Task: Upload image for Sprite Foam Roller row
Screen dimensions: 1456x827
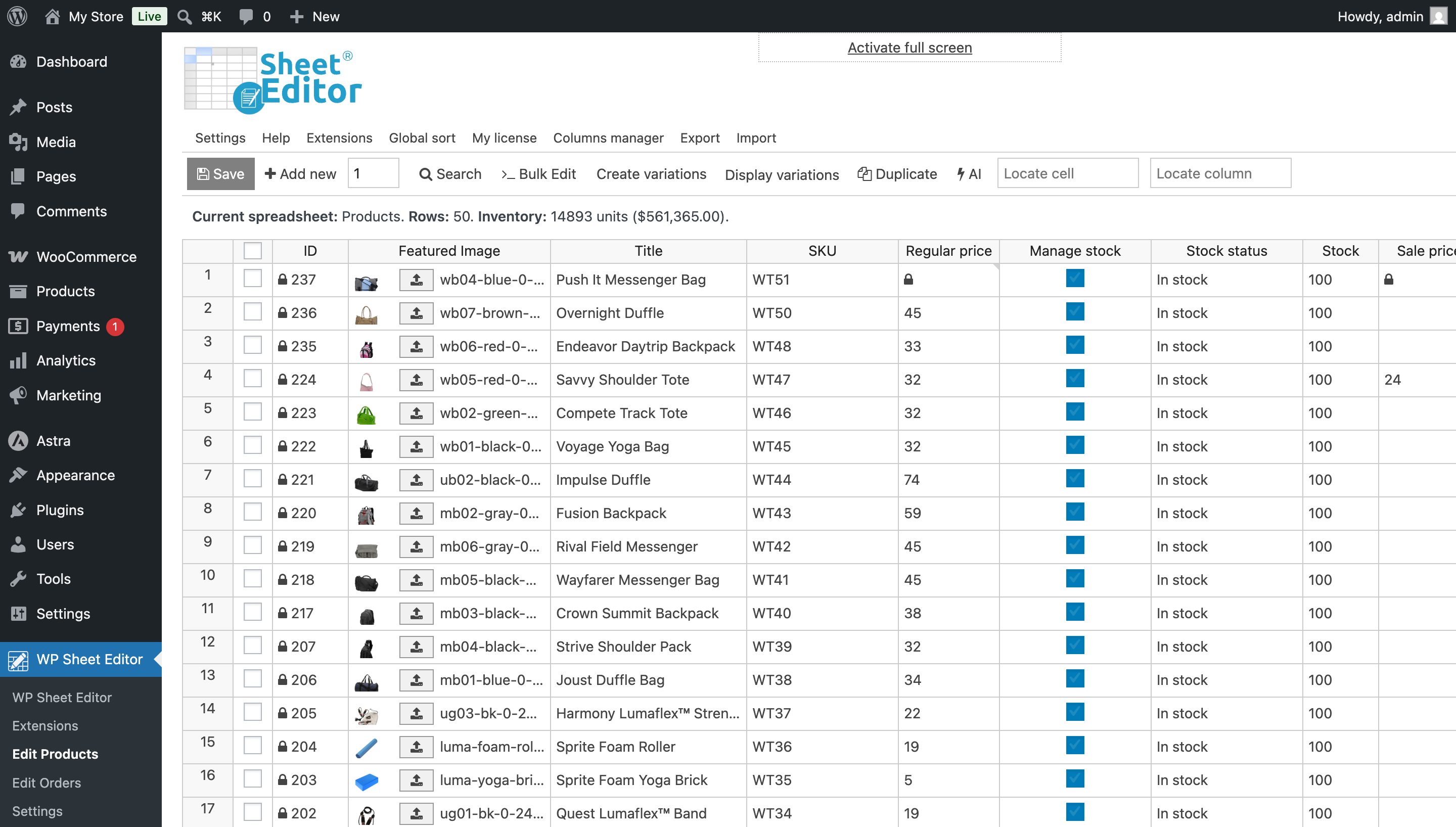Action: click(x=416, y=746)
